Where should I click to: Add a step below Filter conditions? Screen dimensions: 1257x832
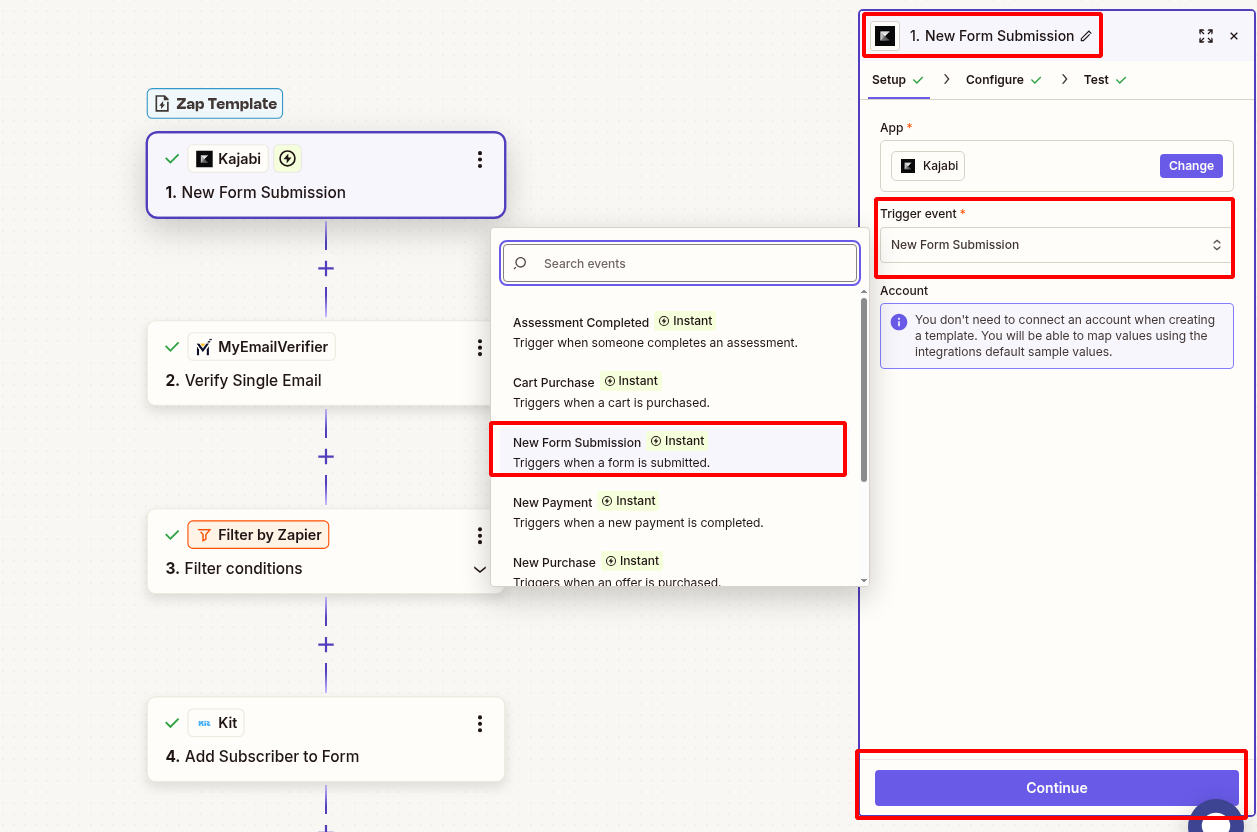326,644
